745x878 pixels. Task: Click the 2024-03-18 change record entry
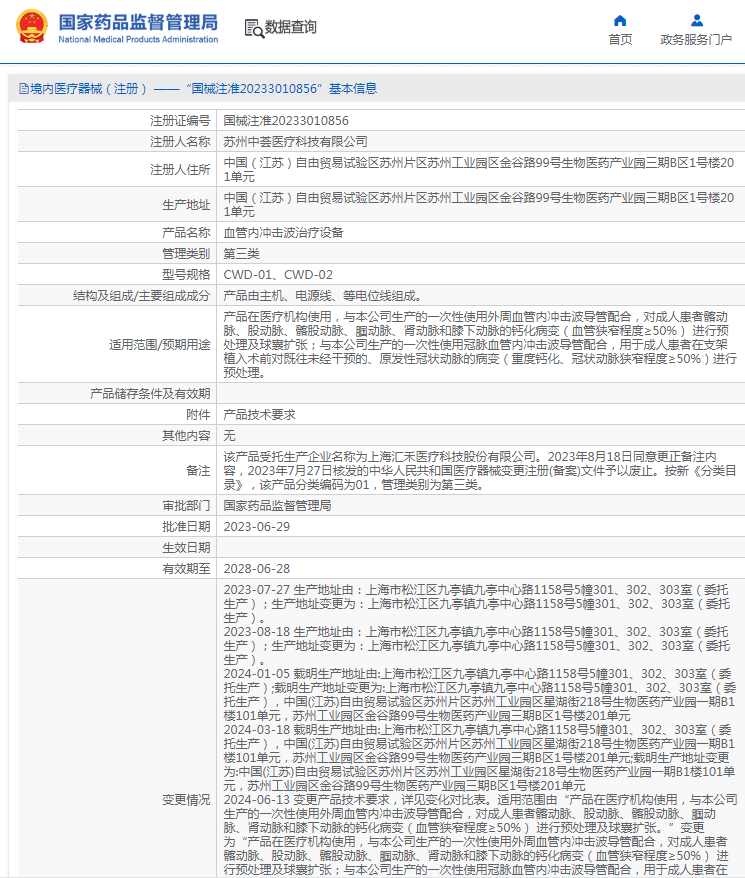click(479, 758)
